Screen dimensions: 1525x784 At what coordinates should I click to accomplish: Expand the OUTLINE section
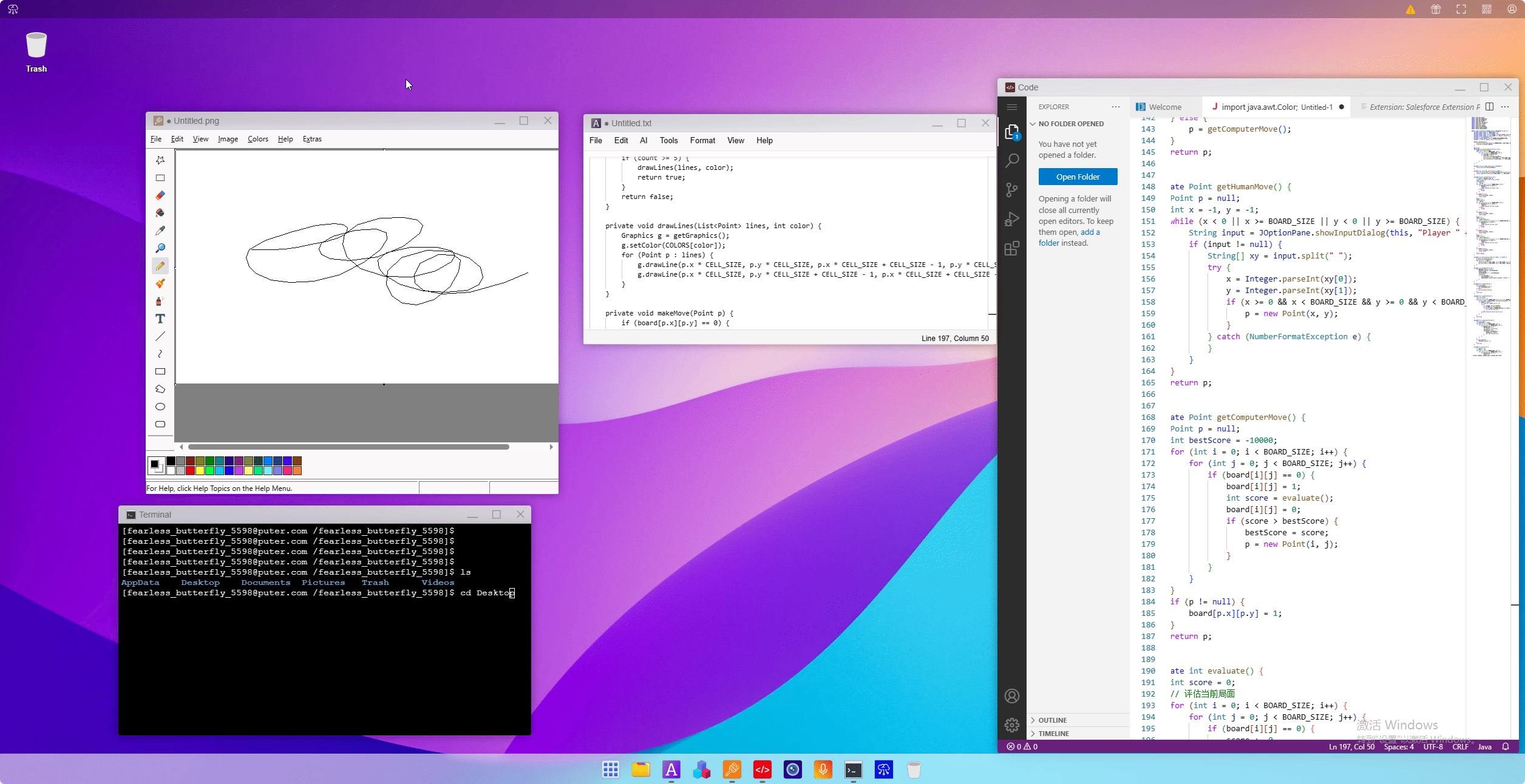[x=1052, y=720]
